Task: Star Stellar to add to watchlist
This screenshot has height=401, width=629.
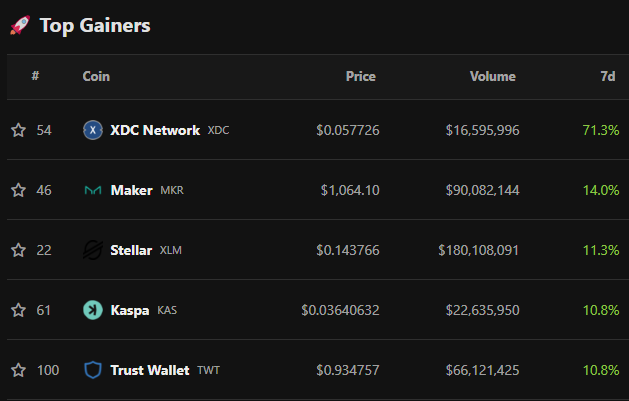Action: (x=18, y=250)
